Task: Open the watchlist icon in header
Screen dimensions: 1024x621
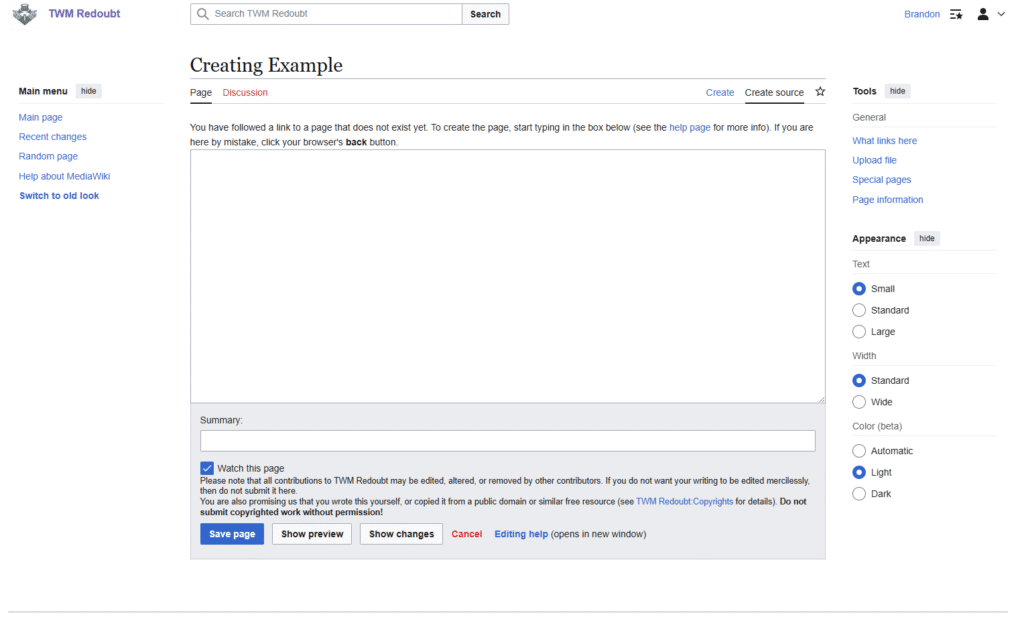Action: [956, 14]
